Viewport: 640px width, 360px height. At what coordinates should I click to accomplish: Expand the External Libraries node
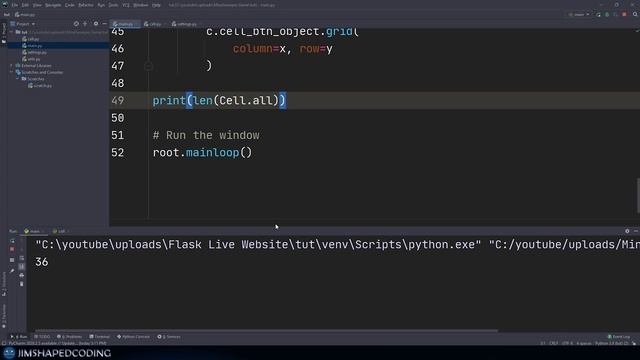click(x=11, y=65)
